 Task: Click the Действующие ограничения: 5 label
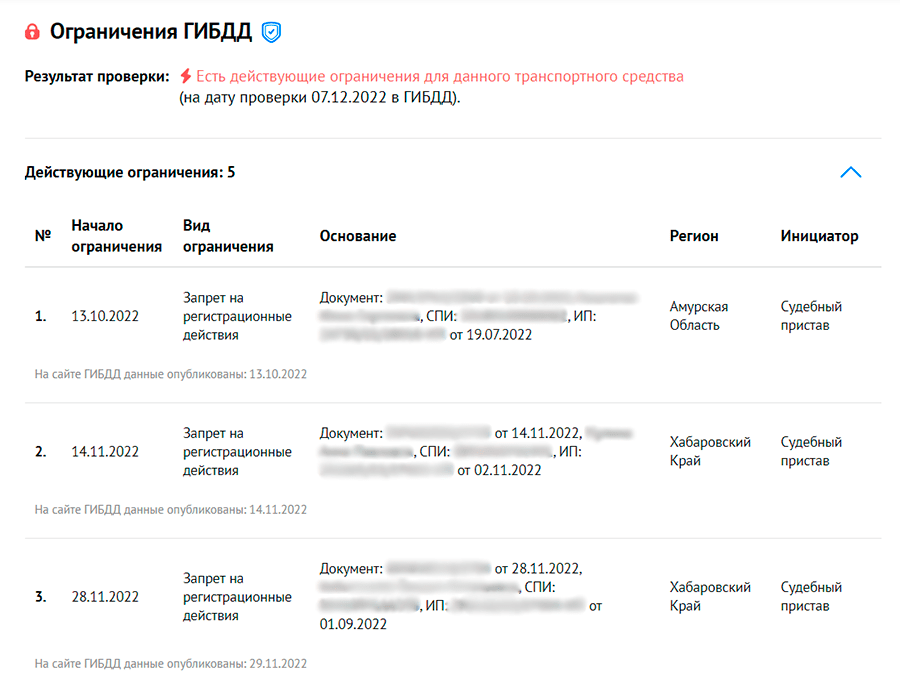coord(130,172)
